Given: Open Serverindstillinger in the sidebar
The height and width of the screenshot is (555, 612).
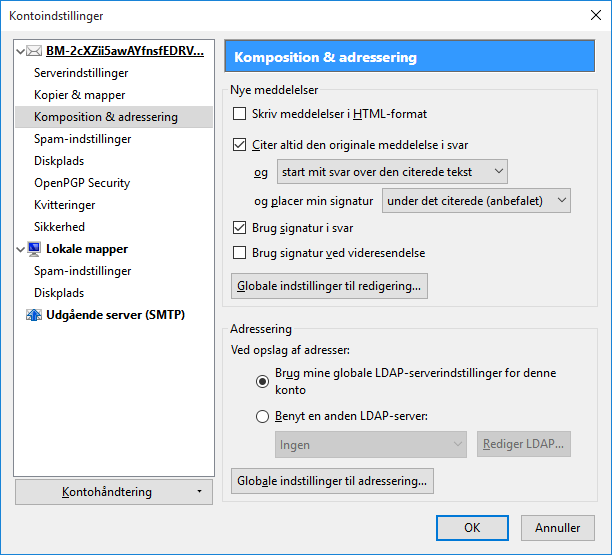Looking at the screenshot, I should click(x=81, y=73).
